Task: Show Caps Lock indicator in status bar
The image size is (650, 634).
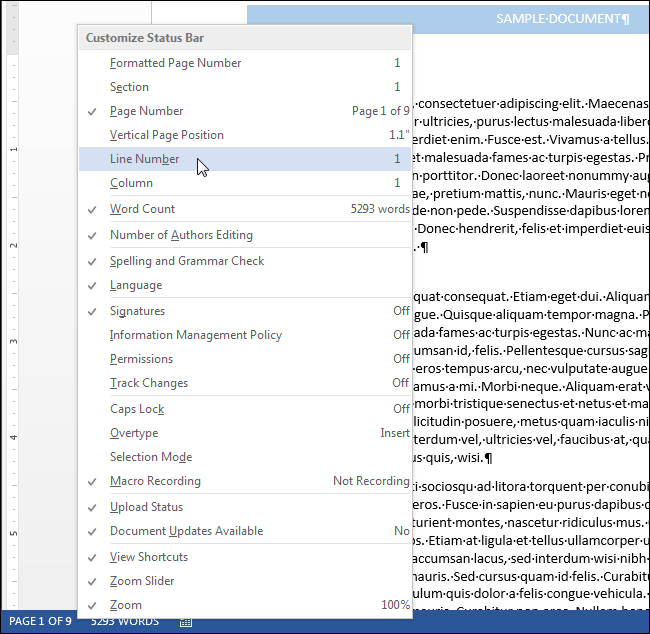Action: [x=245, y=409]
